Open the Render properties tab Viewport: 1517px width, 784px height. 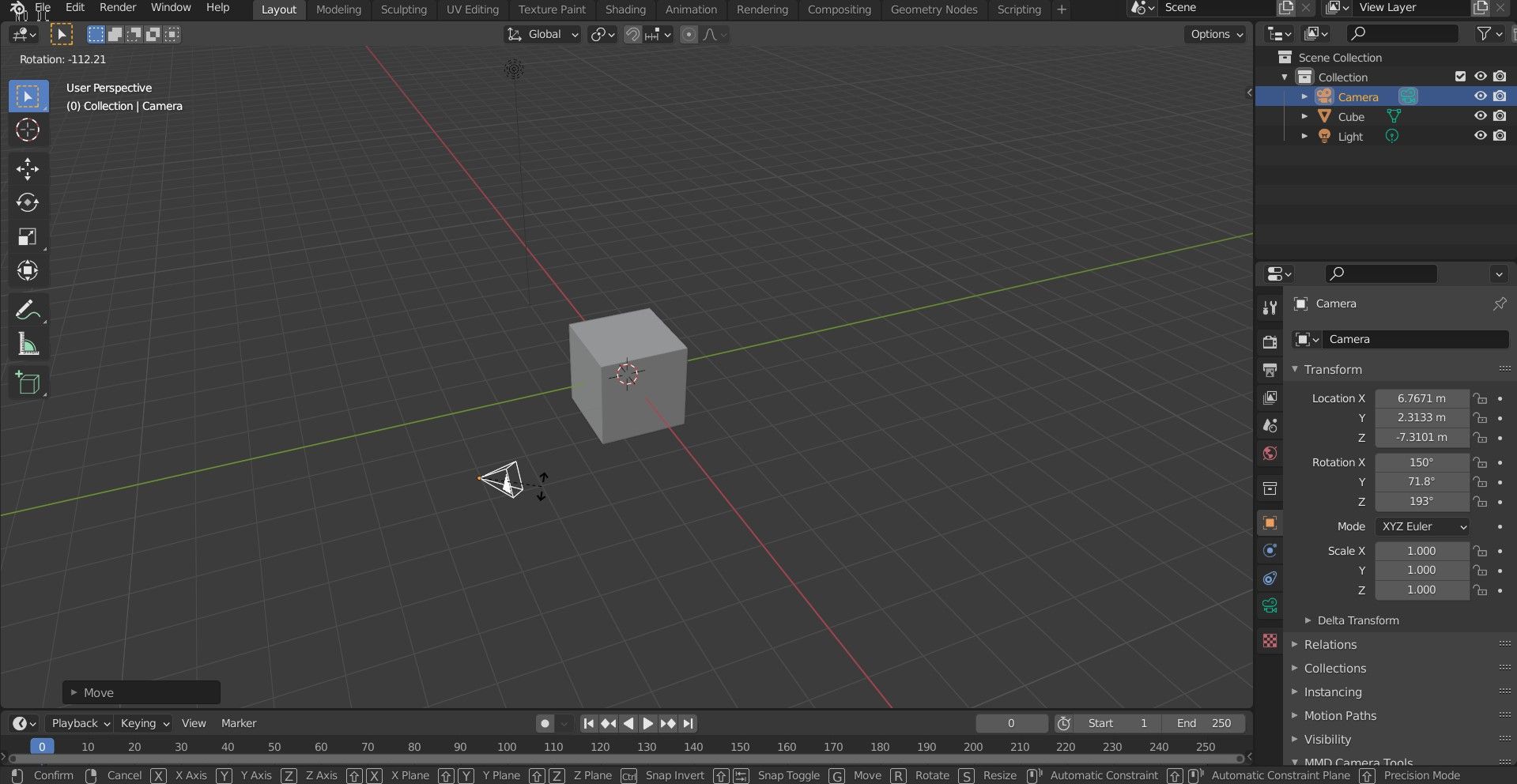[1270, 342]
